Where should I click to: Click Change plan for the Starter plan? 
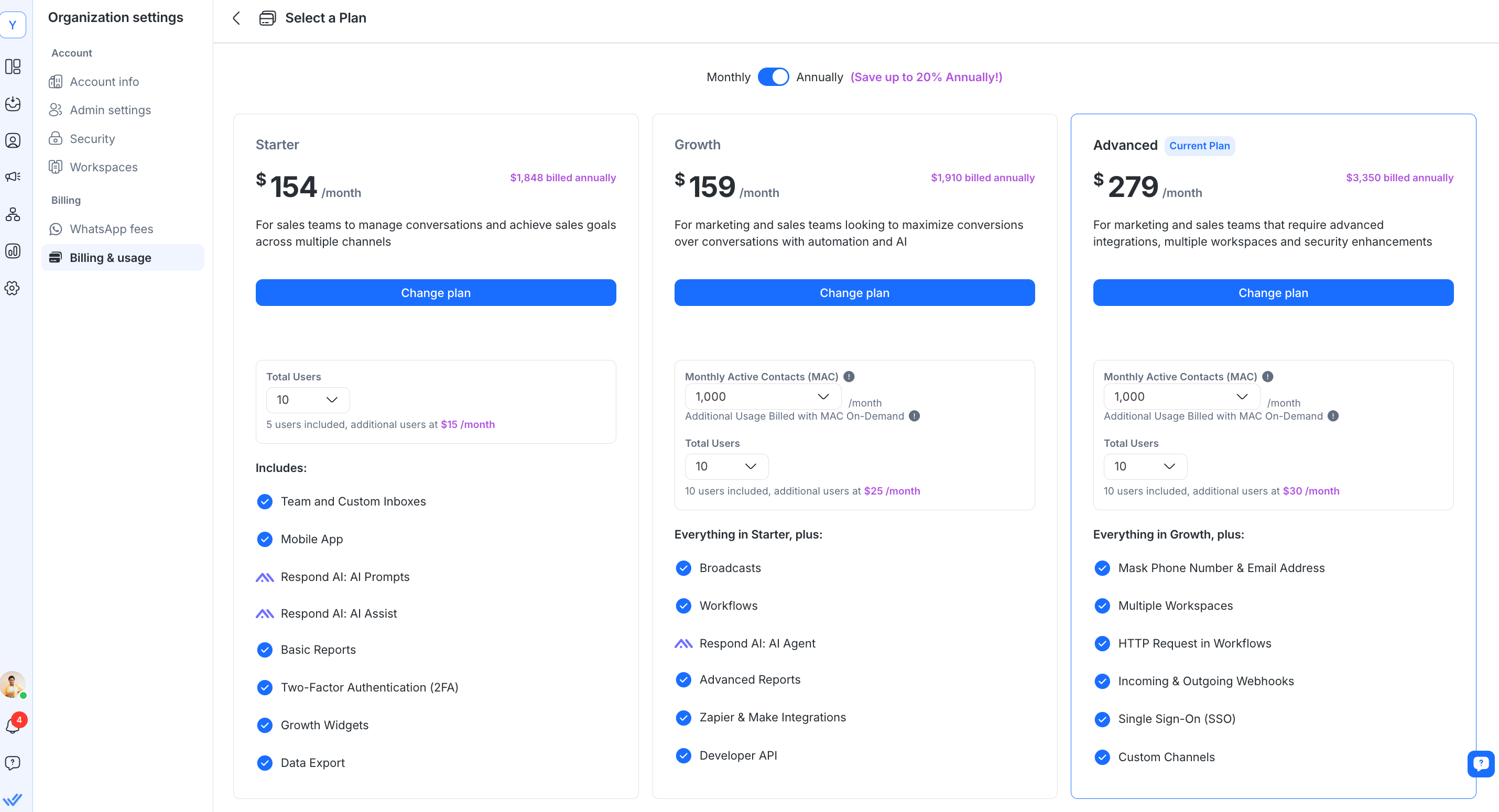(435, 292)
